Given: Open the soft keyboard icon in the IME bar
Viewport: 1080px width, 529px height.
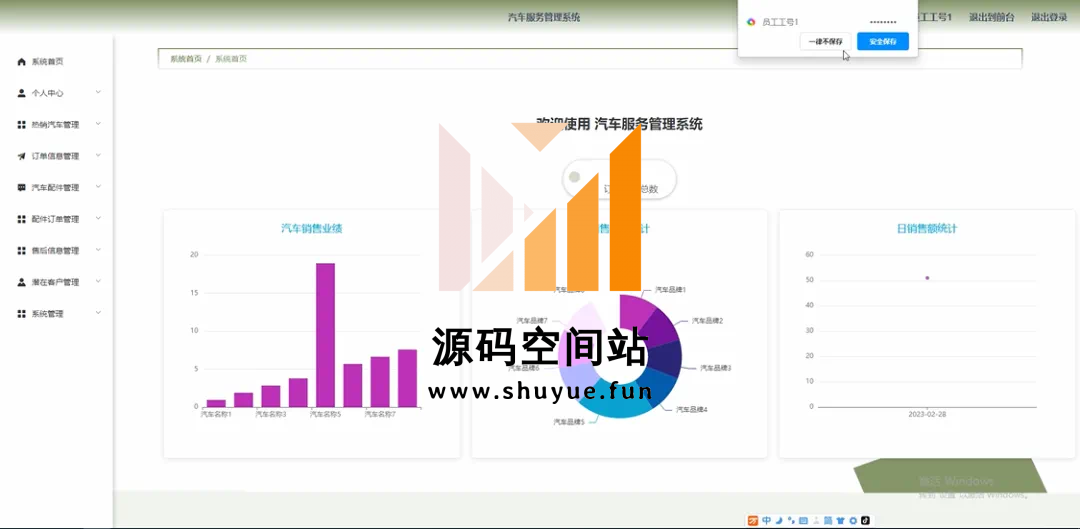Looking at the screenshot, I should (x=803, y=521).
